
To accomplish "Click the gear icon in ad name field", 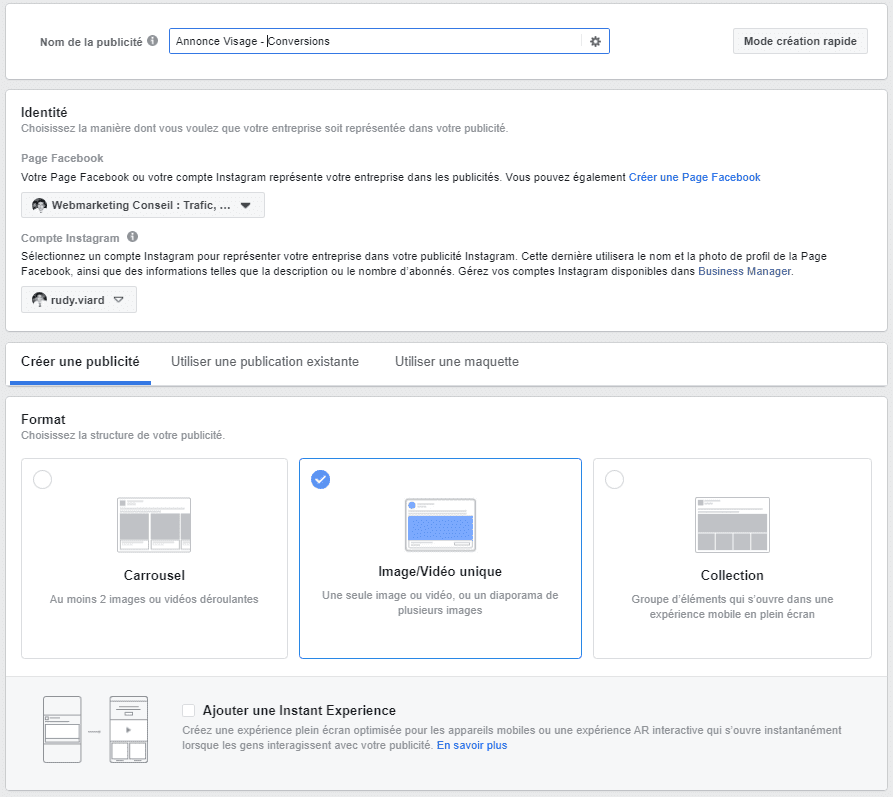I will point(595,41).
